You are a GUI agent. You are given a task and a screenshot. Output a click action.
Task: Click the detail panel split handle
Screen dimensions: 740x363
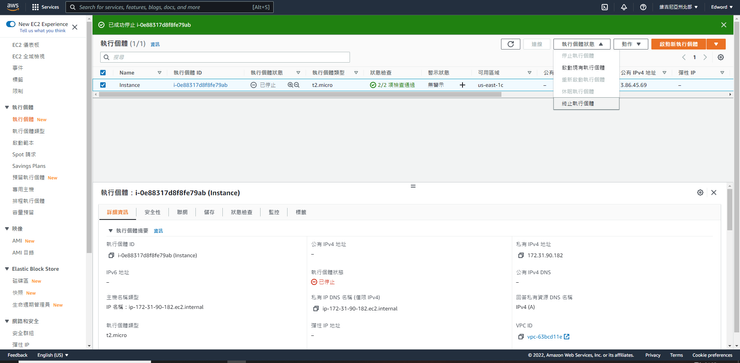[413, 186]
